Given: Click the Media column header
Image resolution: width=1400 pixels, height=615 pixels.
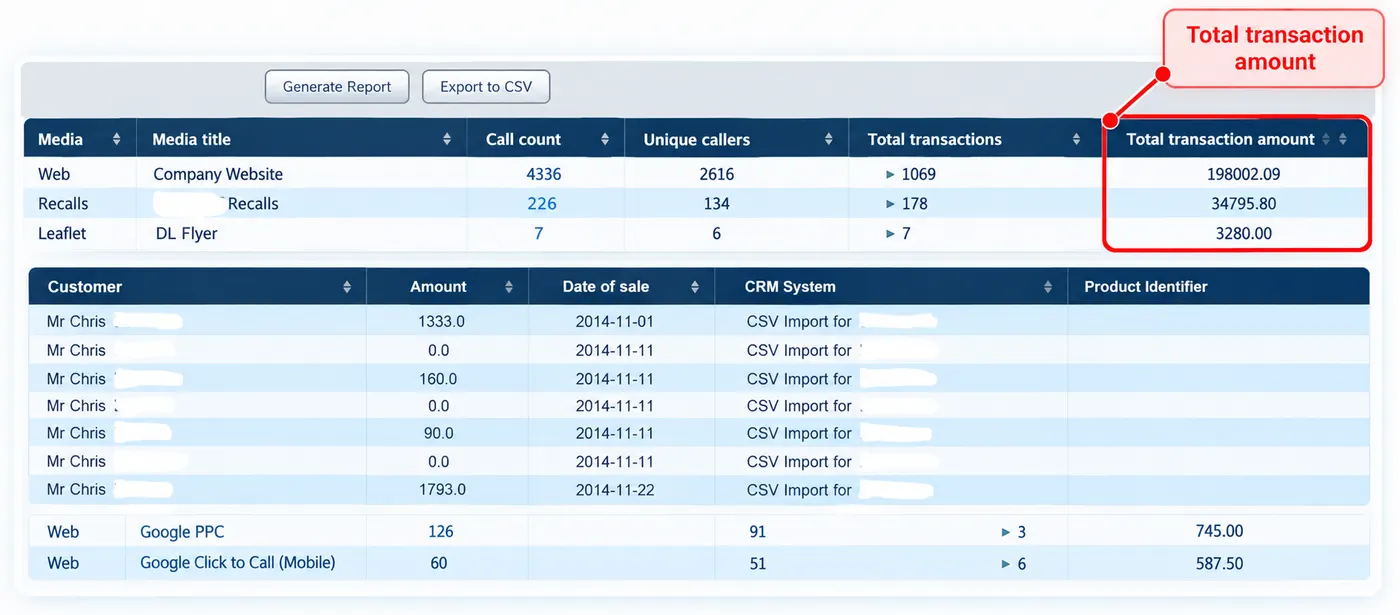Looking at the screenshot, I should pos(80,139).
